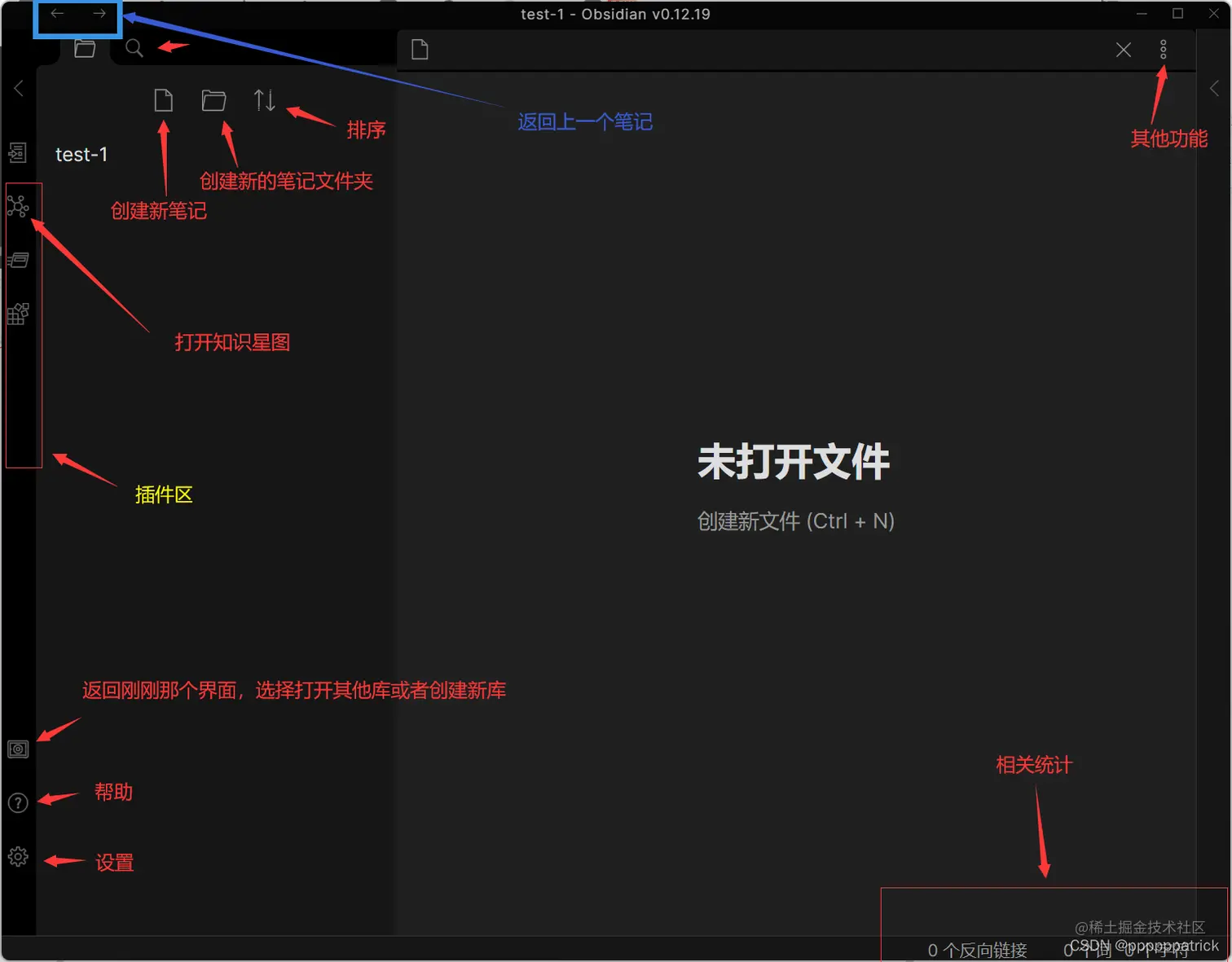Navigate back to the previous note
The height and width of the screenshot is (962, 1232).
coord(55,13)
